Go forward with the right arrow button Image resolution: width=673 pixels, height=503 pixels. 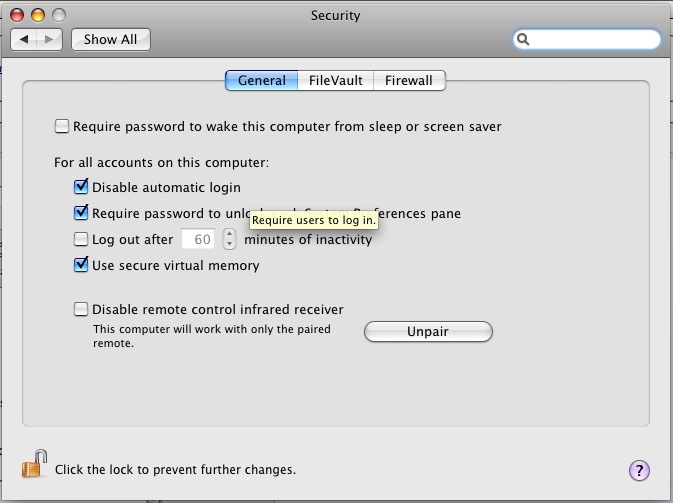49,39
